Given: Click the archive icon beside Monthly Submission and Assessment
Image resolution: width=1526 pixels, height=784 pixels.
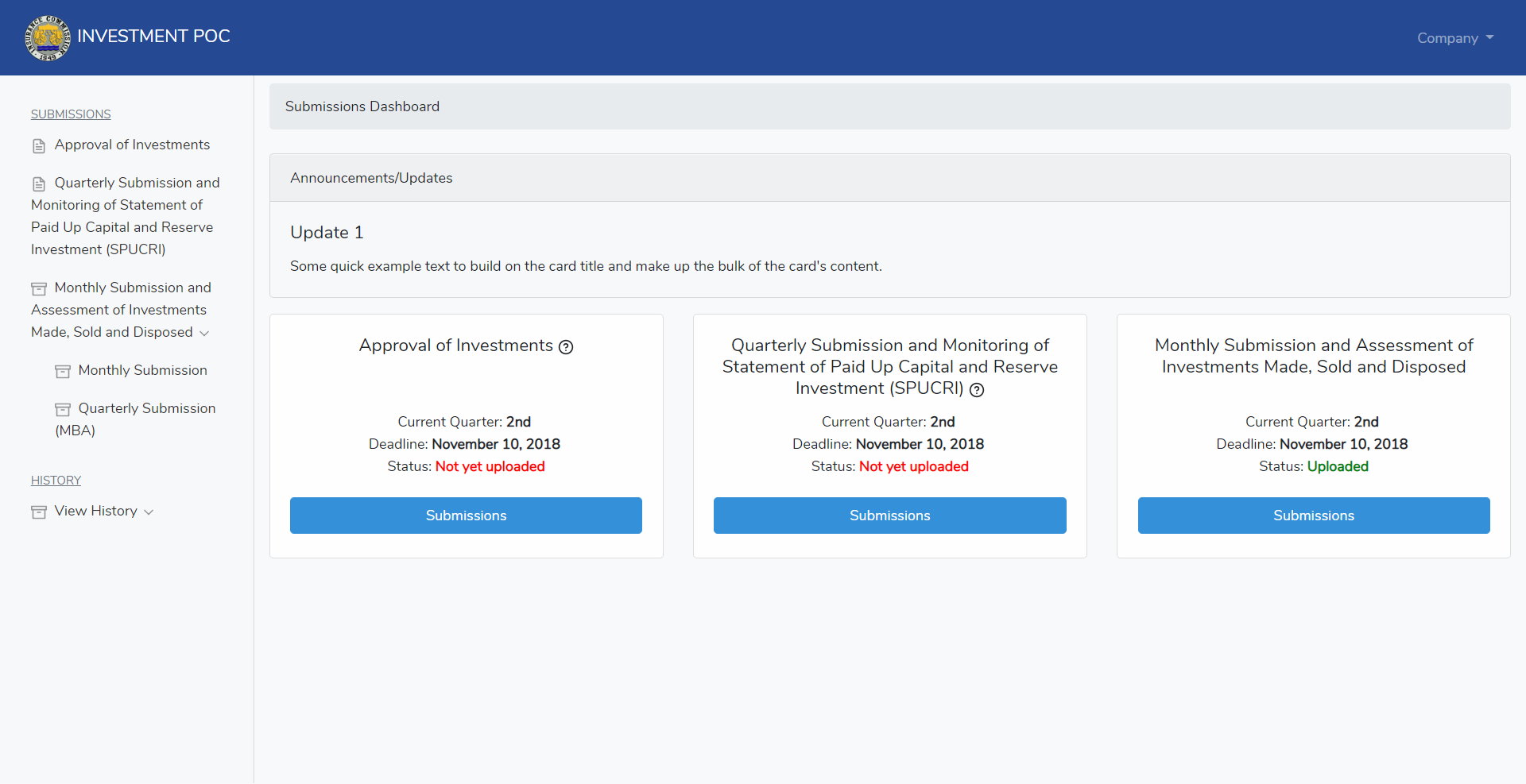Looking at the screenshot, I should (x=39, y=288).
